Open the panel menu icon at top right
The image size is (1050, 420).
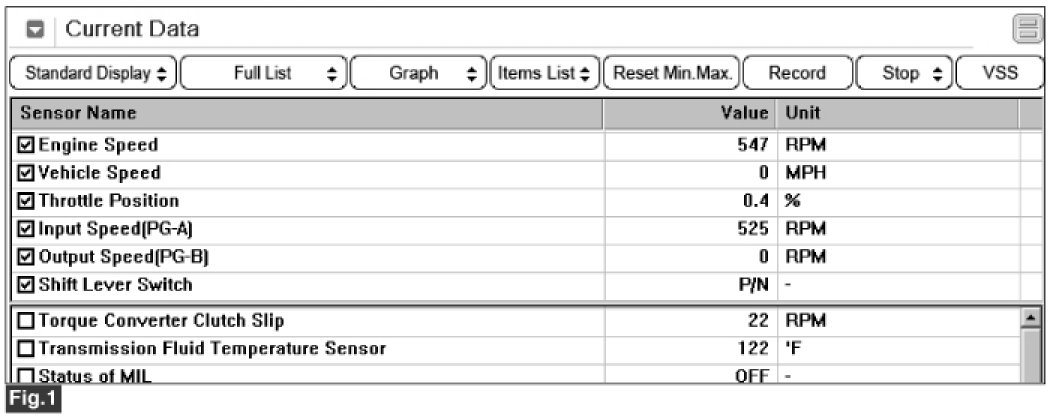(1023, 30)
